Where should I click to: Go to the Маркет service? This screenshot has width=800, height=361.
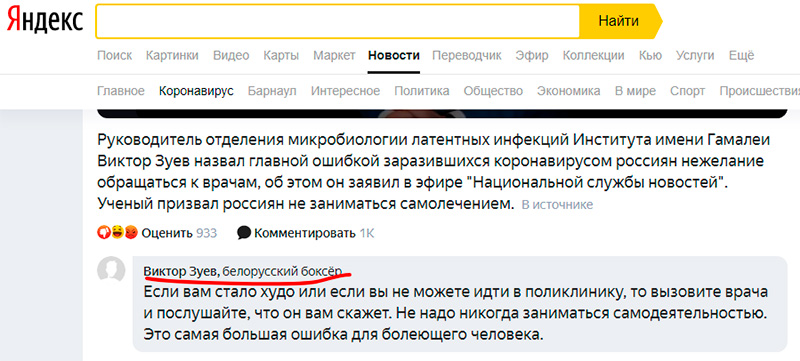(334, 56)
